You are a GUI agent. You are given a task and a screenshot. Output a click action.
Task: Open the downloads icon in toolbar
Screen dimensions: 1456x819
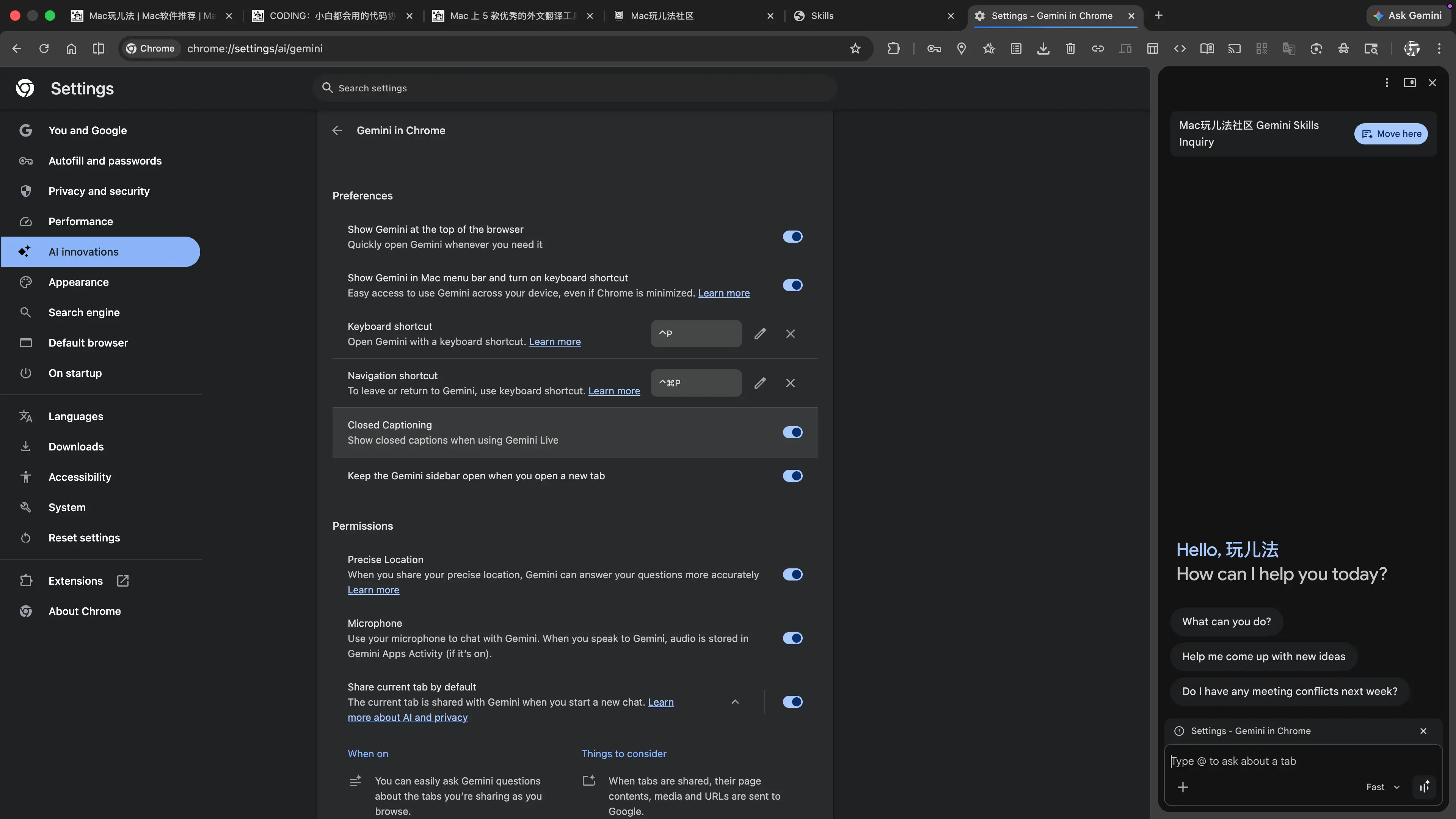(1043, 49)
